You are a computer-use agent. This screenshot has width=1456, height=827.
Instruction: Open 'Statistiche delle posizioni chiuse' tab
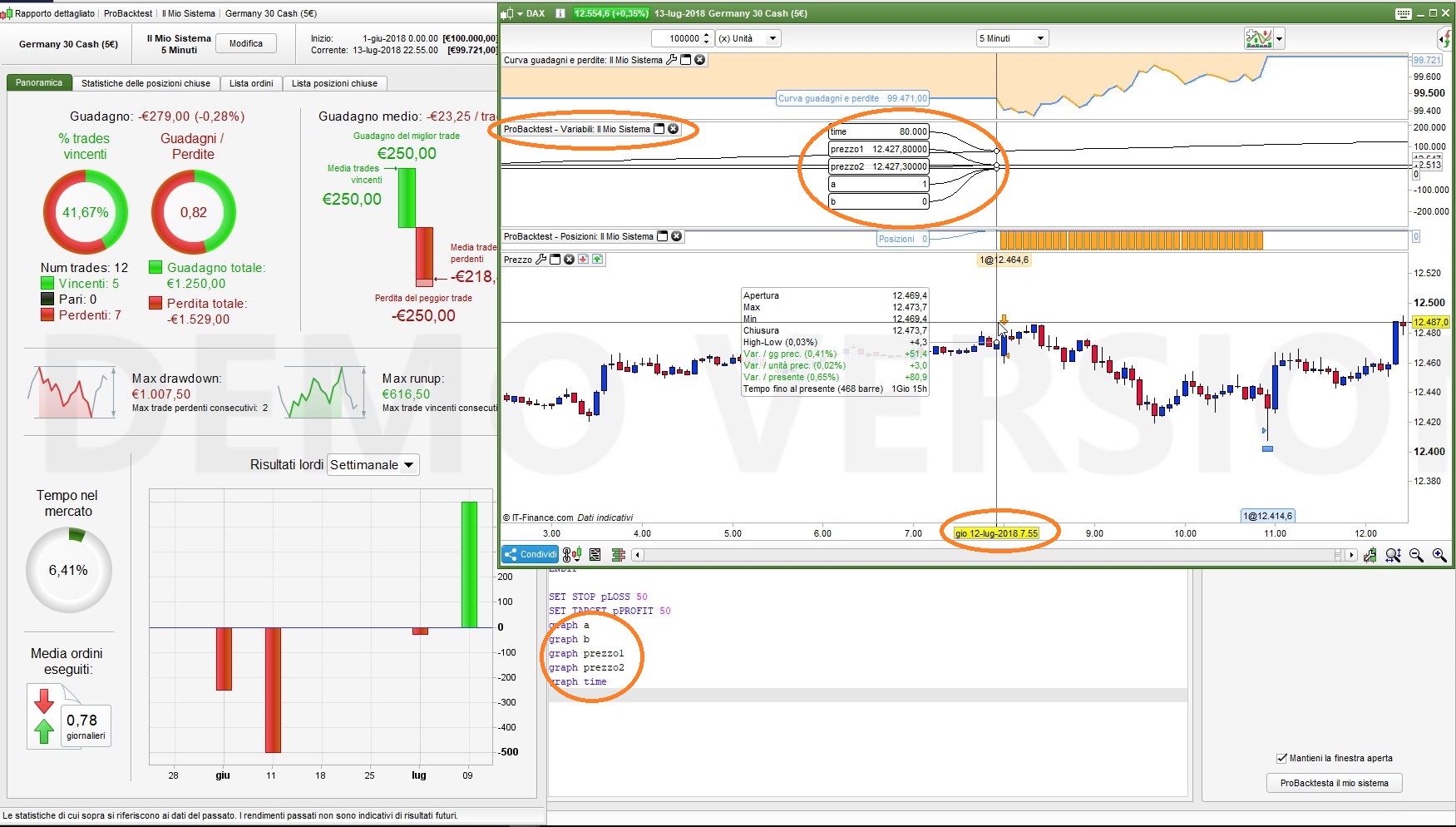(x=146, y=83)
